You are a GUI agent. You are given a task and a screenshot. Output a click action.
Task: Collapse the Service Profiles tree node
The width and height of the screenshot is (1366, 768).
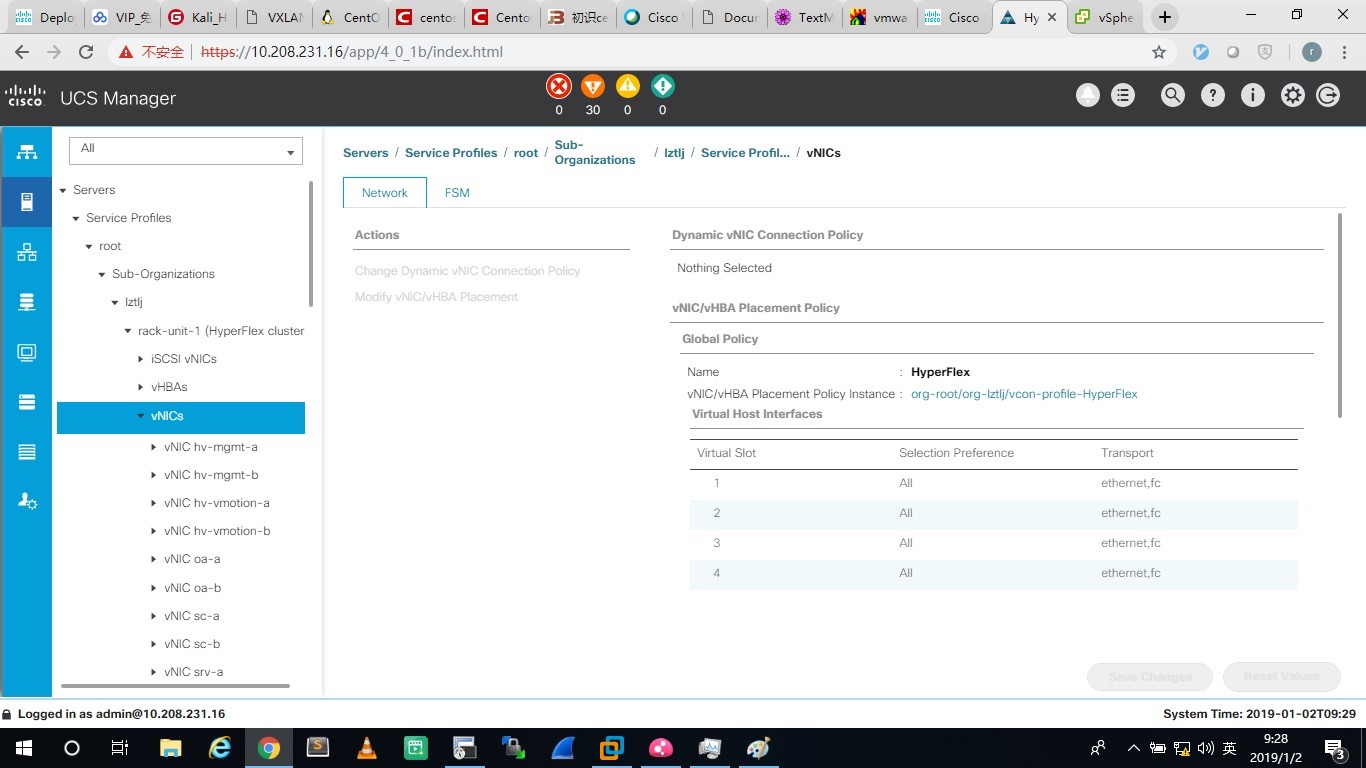pyautogui.click(x=76, y=218)
